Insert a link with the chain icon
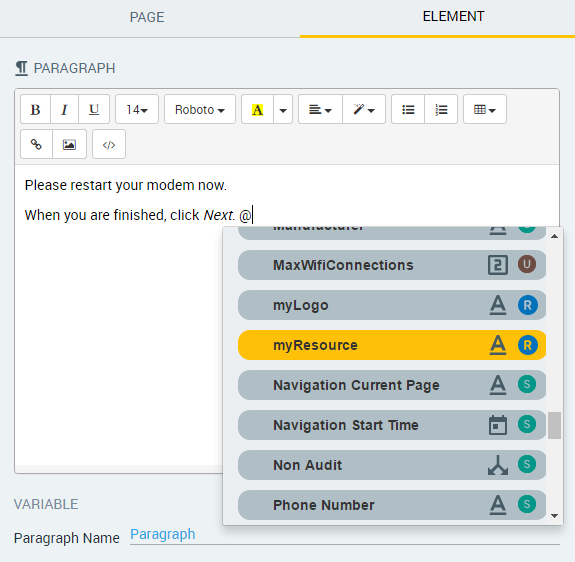Viewport: 575px width, 562px height. [36, 144]
